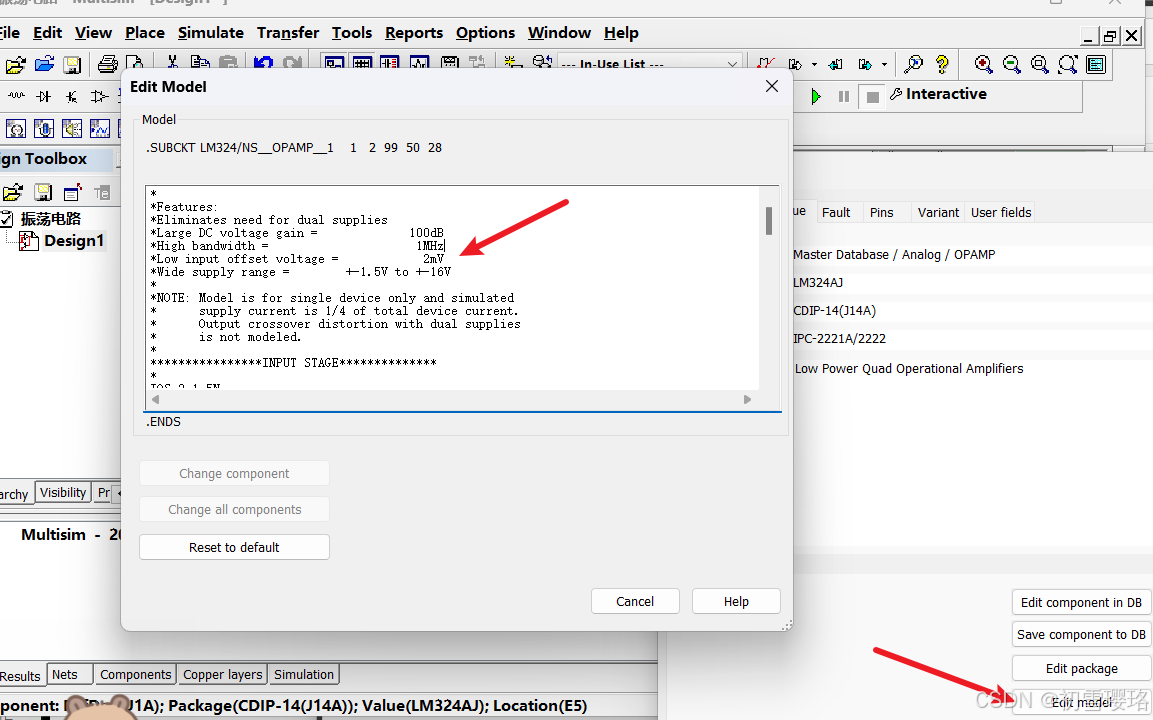Select Design1 in the design tree
The height and width of the screenshot is (720, 1153).
(74, 241)
